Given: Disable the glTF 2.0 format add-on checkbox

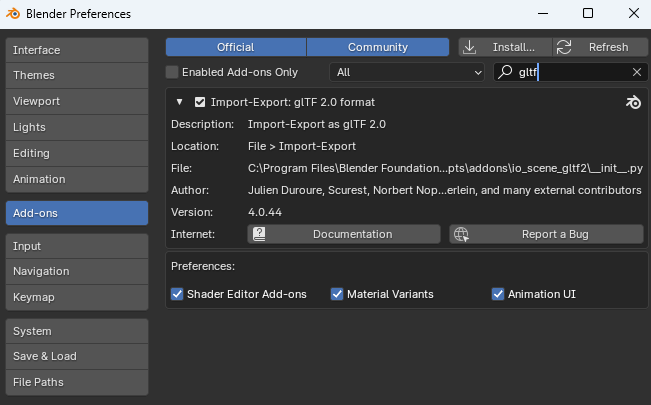Looking at the screenshot, I should (x=200, y=102).
